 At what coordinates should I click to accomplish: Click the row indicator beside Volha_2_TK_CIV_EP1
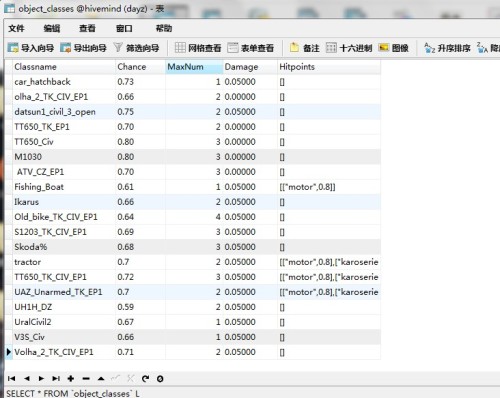9,352
